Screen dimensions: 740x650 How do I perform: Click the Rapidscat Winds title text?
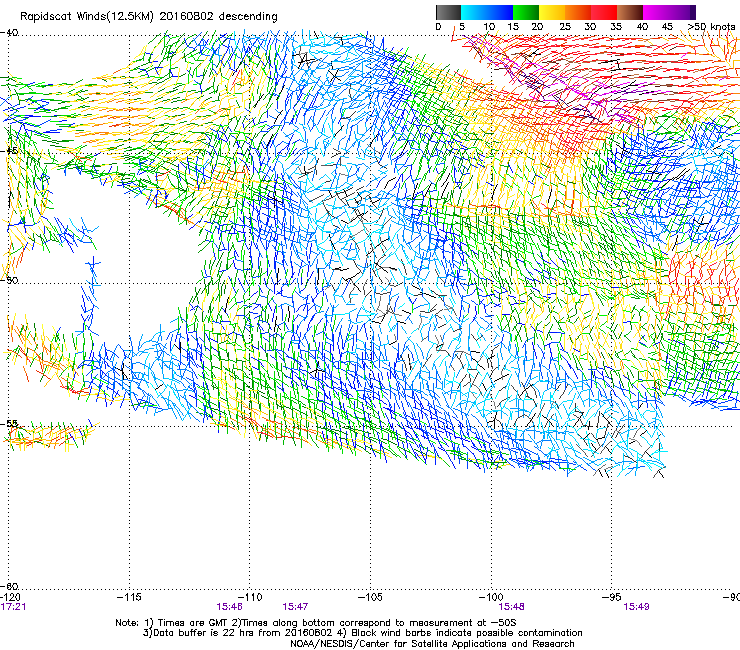click(x=149, y=16)
